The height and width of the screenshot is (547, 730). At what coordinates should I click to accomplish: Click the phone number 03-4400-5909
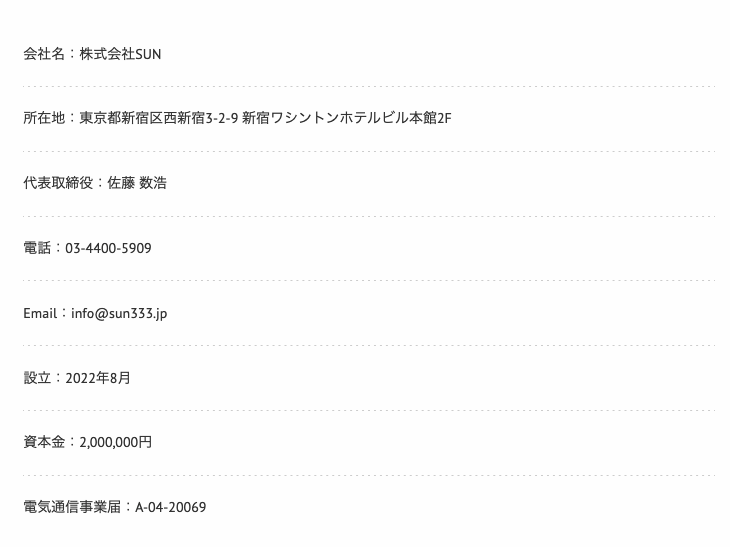108,248
